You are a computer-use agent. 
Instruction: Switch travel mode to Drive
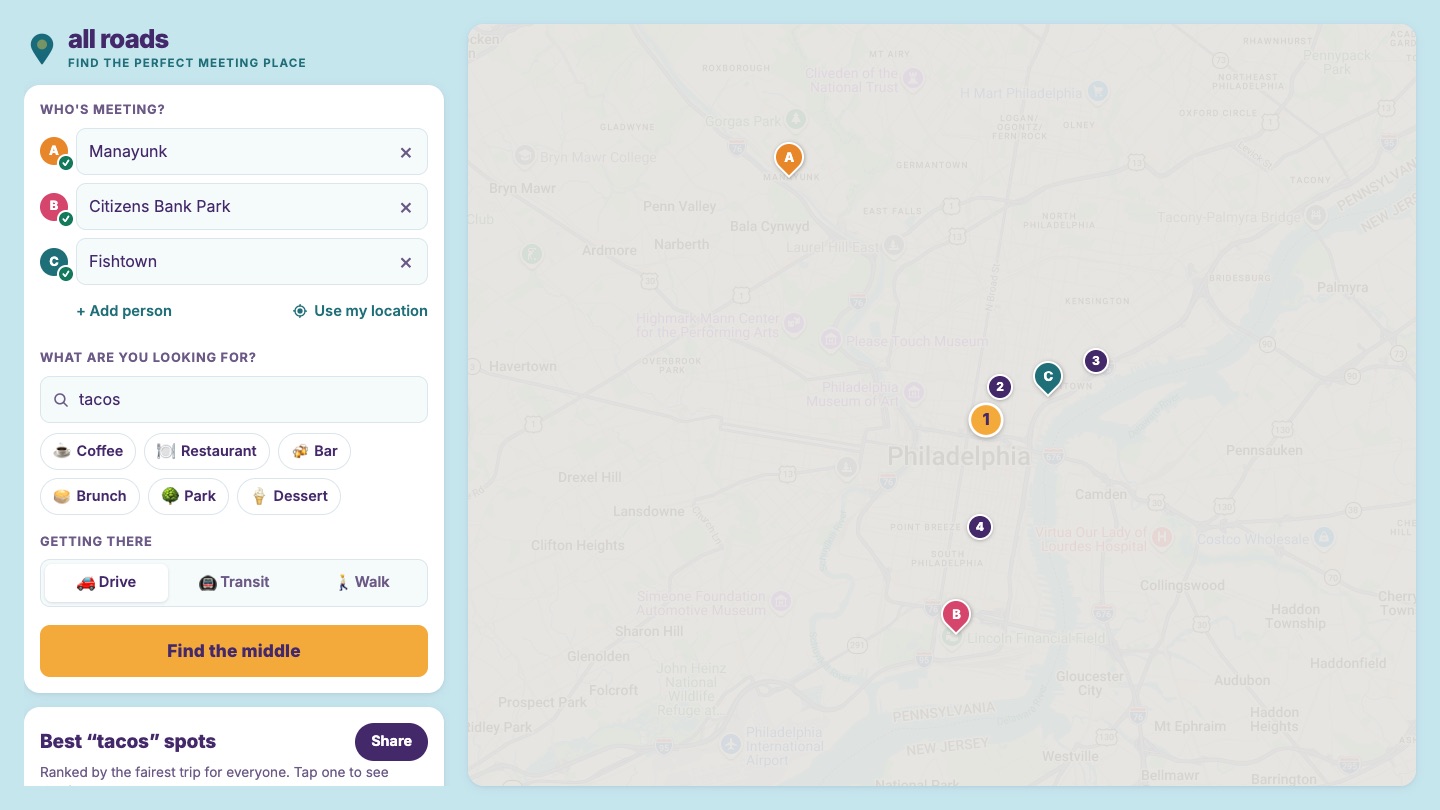click(106, 583)
